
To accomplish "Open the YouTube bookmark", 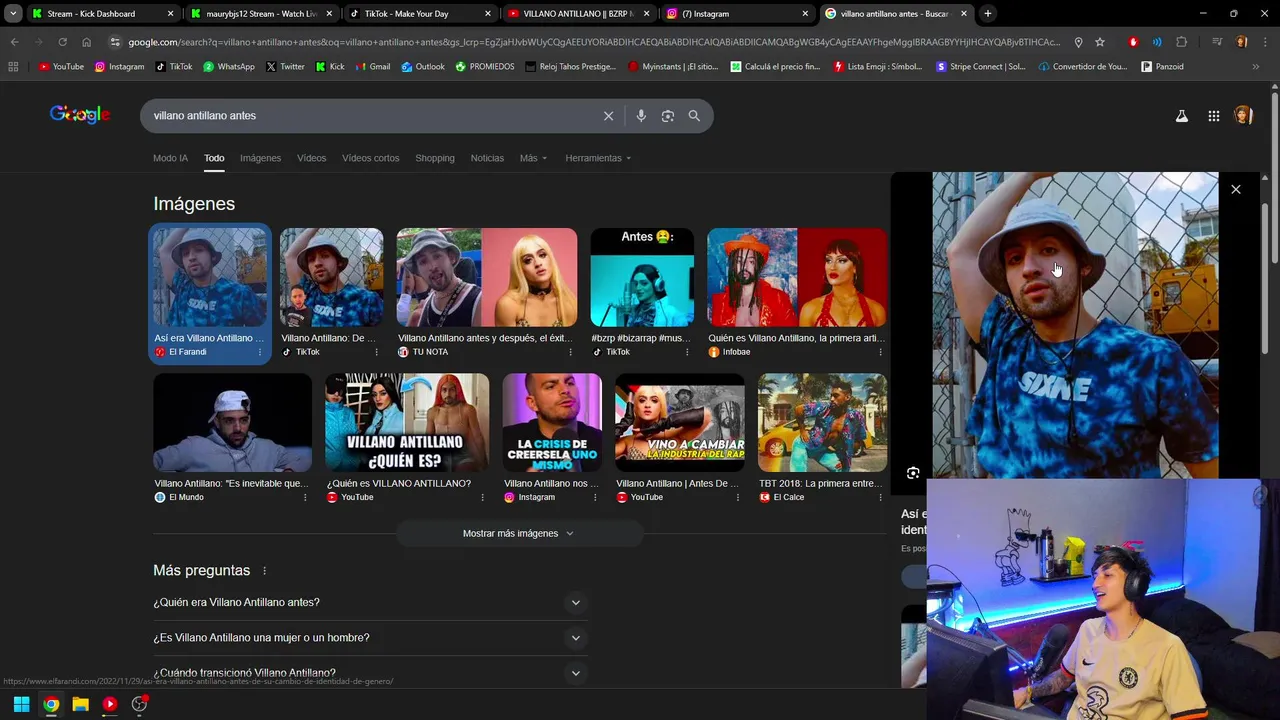I will click(x=61, y=67).
